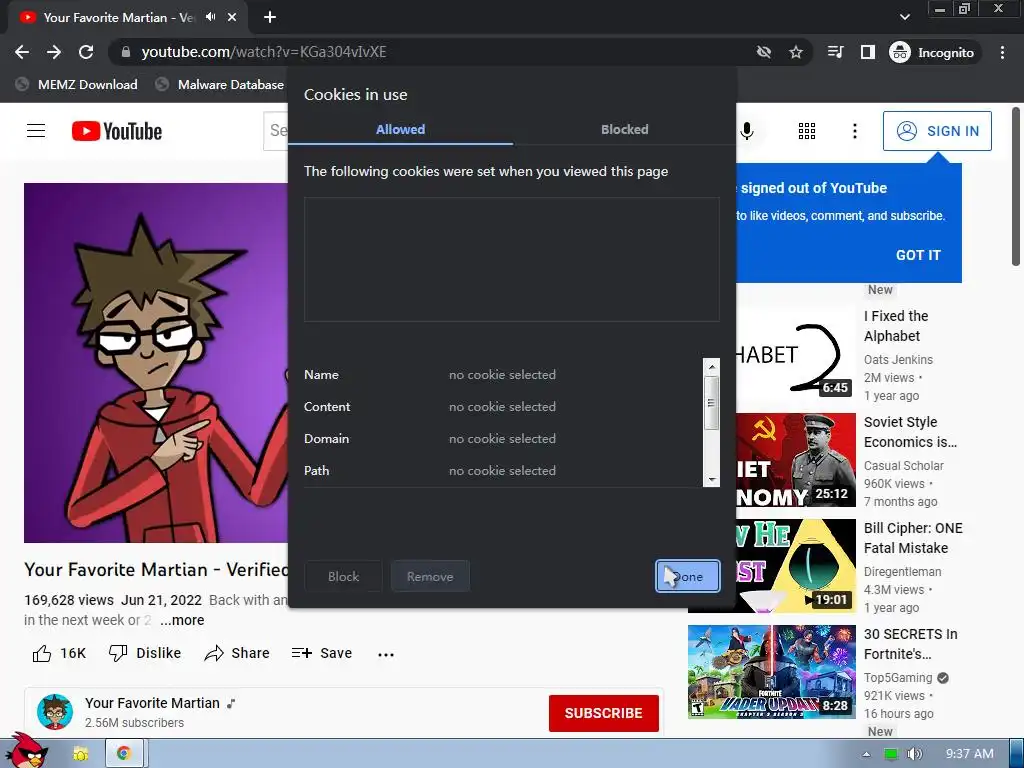
Task: Open YouTube settings three-dot menu
Action: (854, 131)
